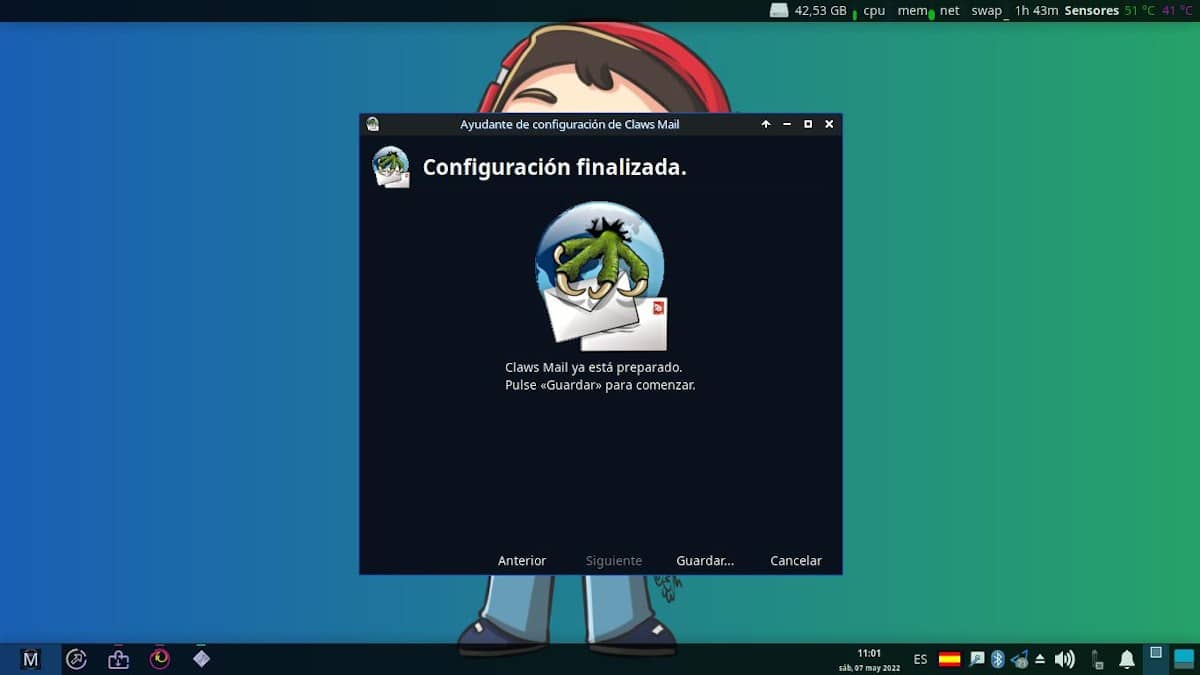
Task: Open the volume speaker icon in the tray
Action: click(1065, 659)
